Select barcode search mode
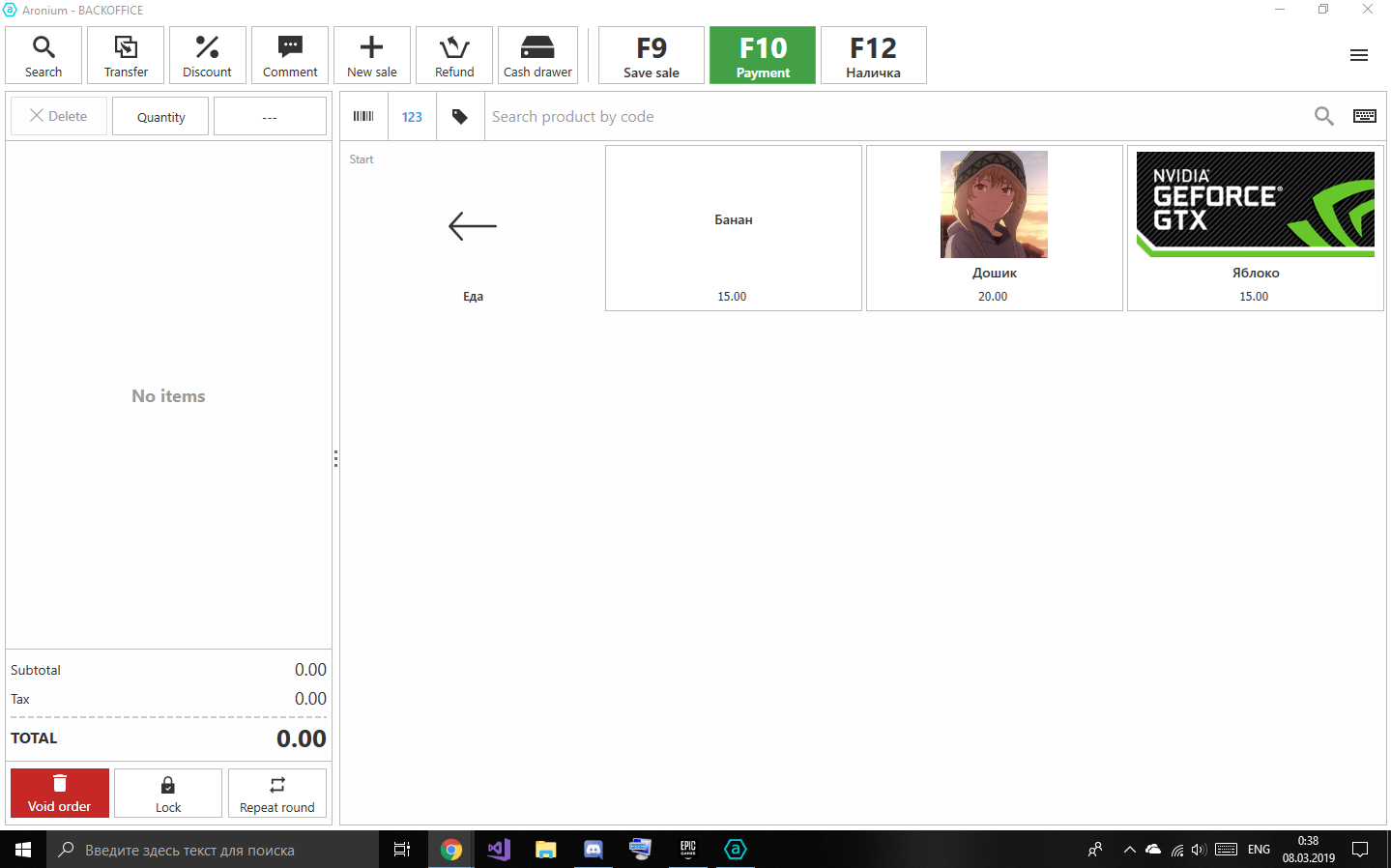This screenshot has width=1391, height=868. tap(363, 116)
